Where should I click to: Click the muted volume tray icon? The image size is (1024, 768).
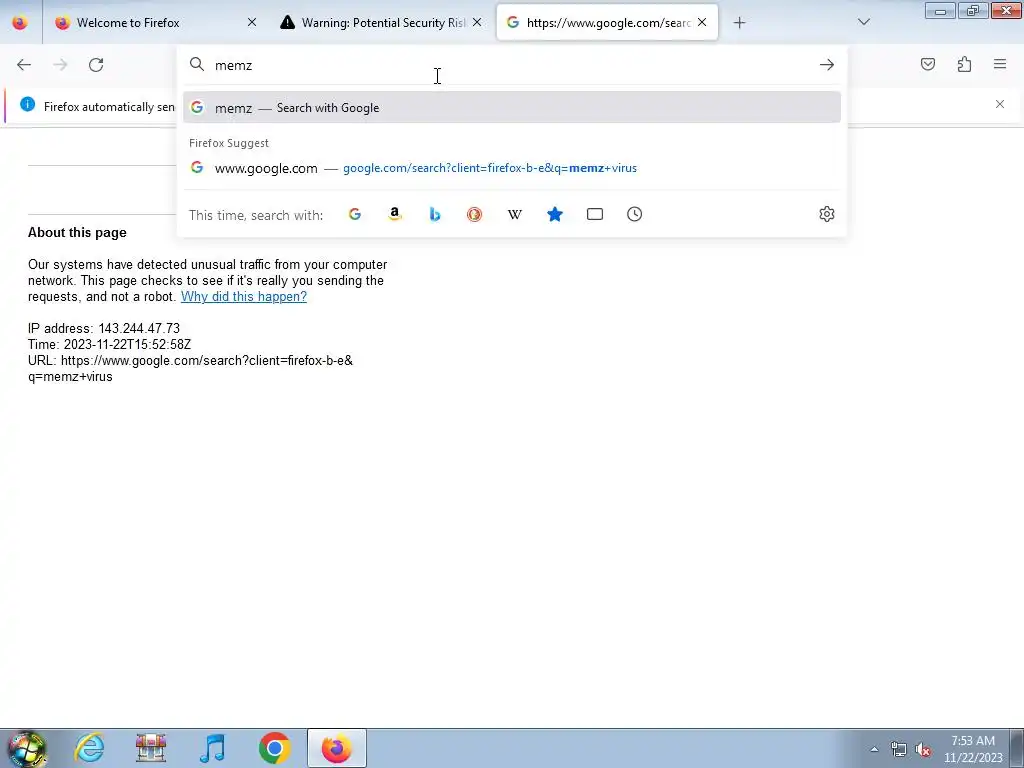pyautogui.click(x=923, y=749)
